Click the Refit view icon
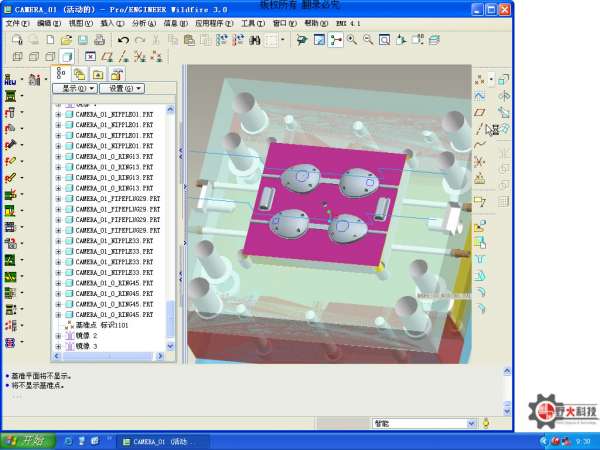The width and height of the screenshot is (600, 450). tap(384, 40)
